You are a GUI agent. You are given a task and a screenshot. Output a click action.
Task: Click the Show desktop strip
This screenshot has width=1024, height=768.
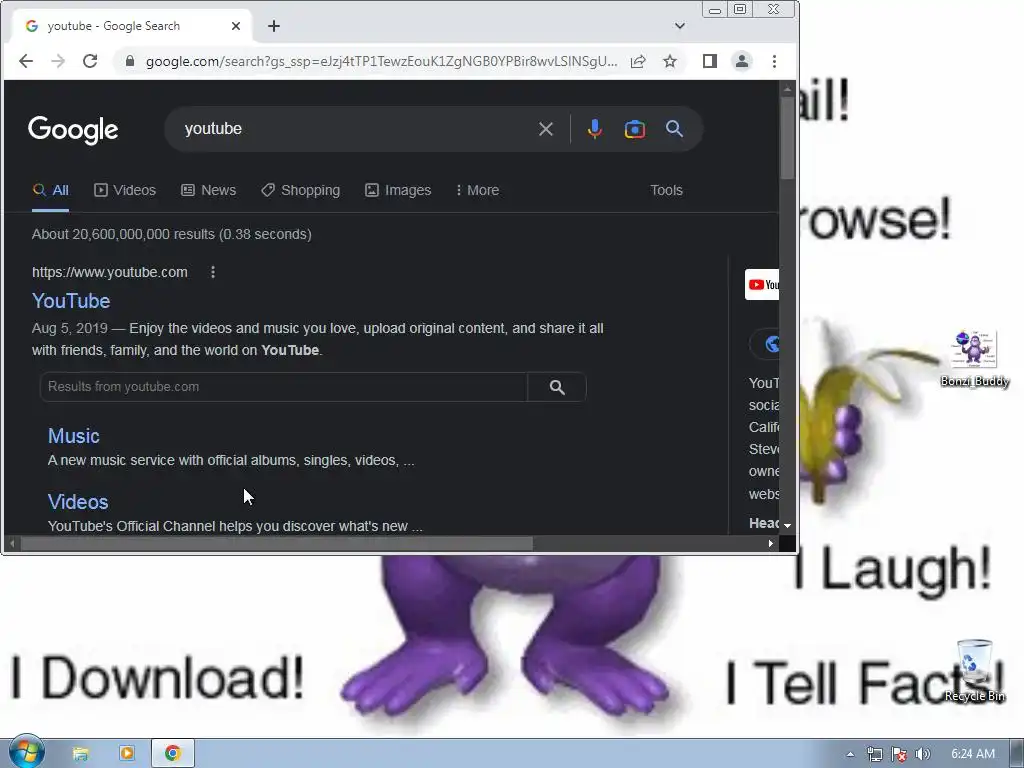pos(1017,754)
